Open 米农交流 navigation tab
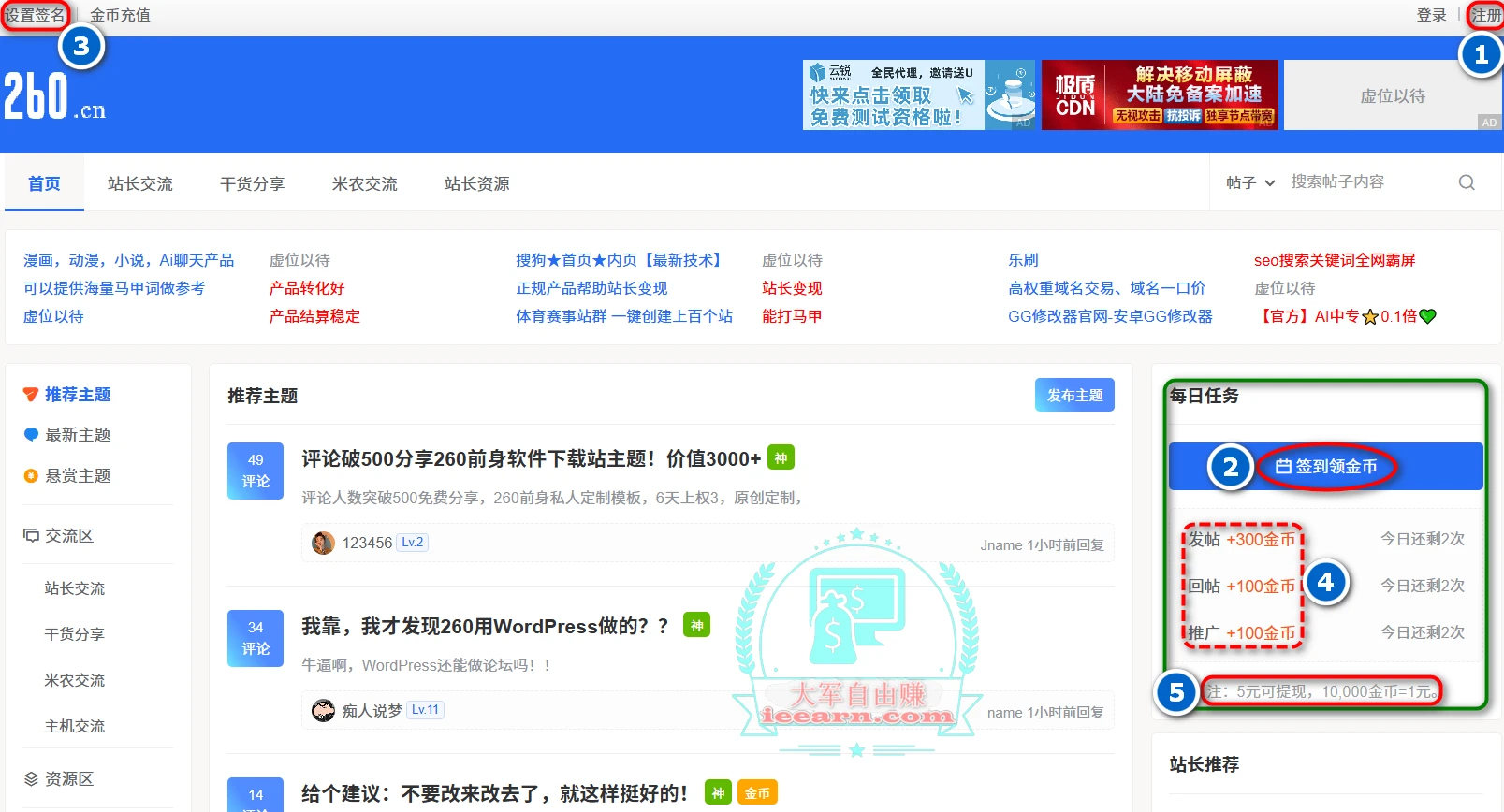This screenshot has height=812, width=1504. click(365, 183)
